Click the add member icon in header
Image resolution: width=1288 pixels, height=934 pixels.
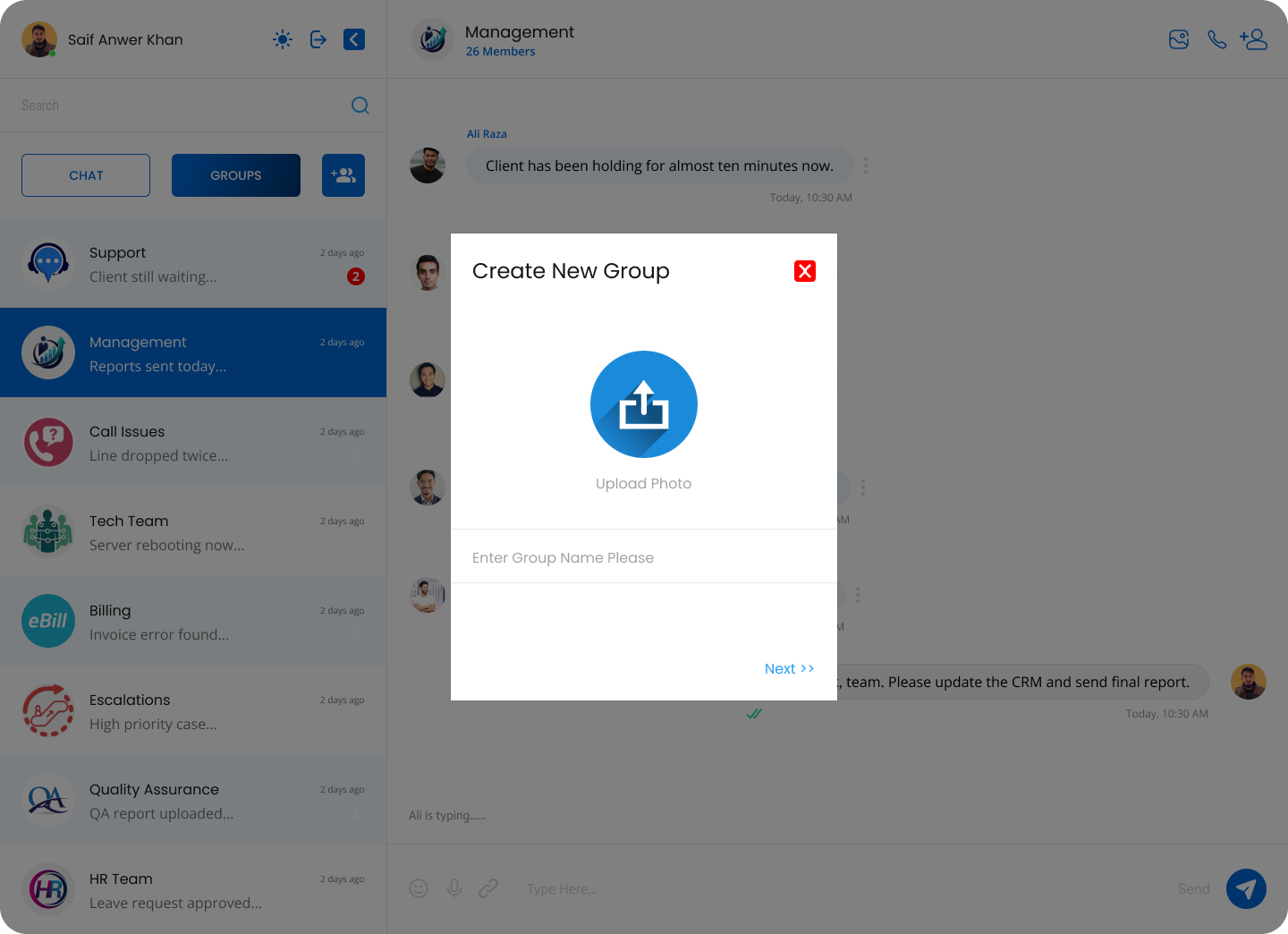(x=1253, y=39)
